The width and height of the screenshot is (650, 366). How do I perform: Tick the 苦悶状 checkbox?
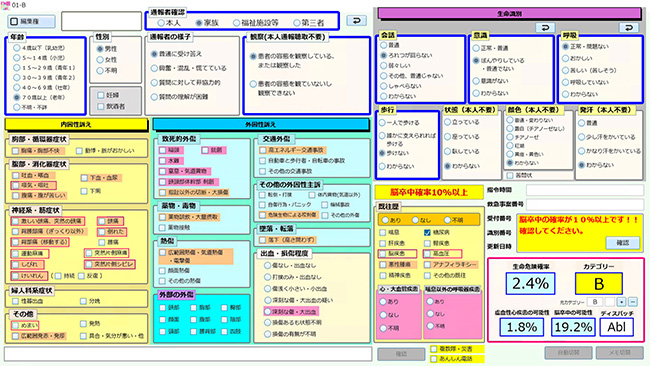(510, 176)
